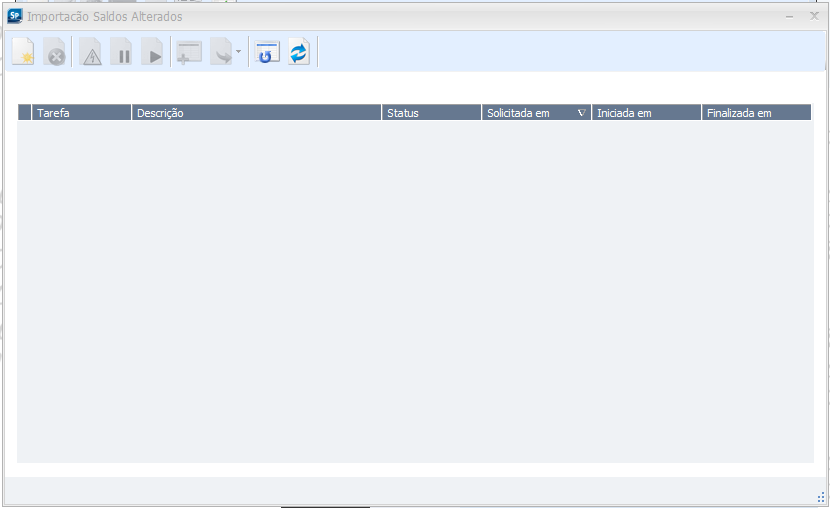This screenshot has width=831, height=509.
Task: Pause the task using the pause icon
Action: pos(121,52)
